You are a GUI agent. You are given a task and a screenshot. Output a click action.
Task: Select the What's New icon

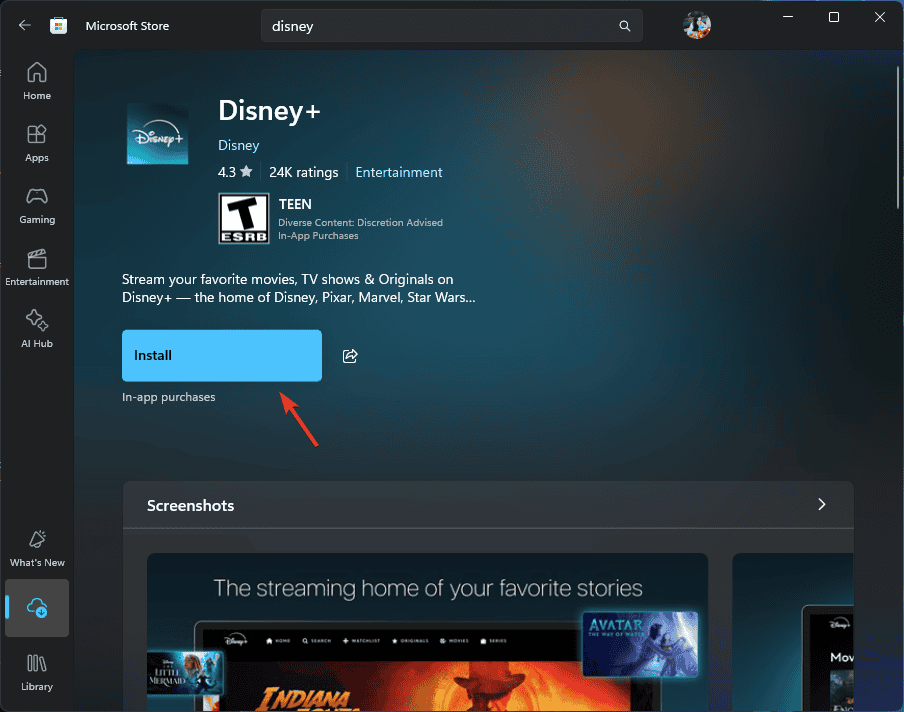(x=36, y=548)
